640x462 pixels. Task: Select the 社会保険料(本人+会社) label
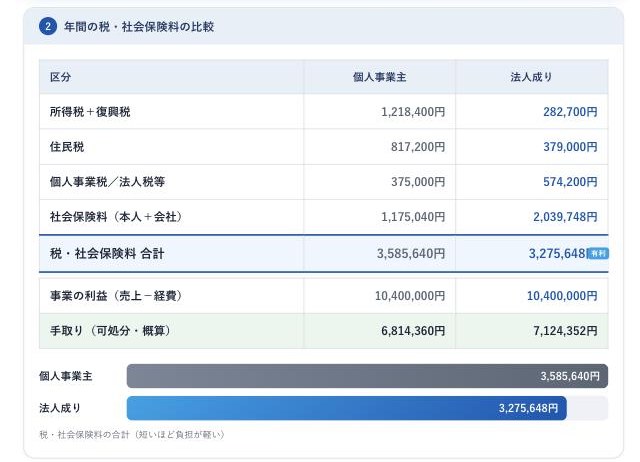pos(116,217)
